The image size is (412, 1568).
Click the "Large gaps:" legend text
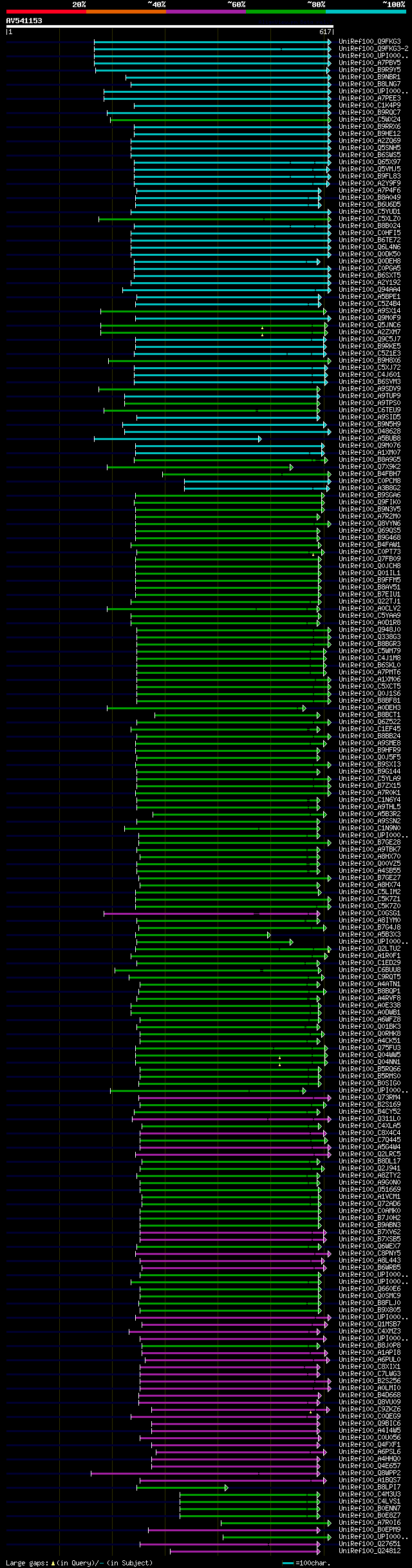[27, 1563]
